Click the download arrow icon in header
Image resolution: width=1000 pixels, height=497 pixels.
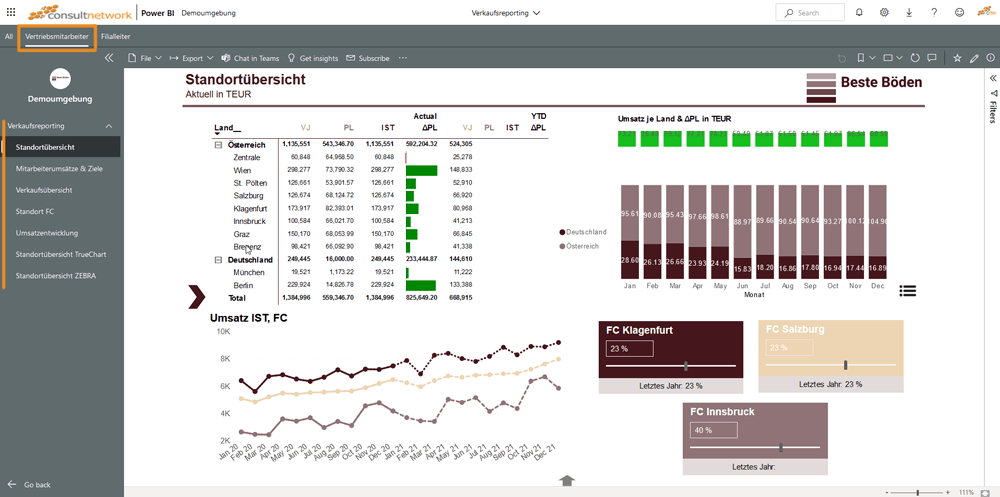[909, 13]
